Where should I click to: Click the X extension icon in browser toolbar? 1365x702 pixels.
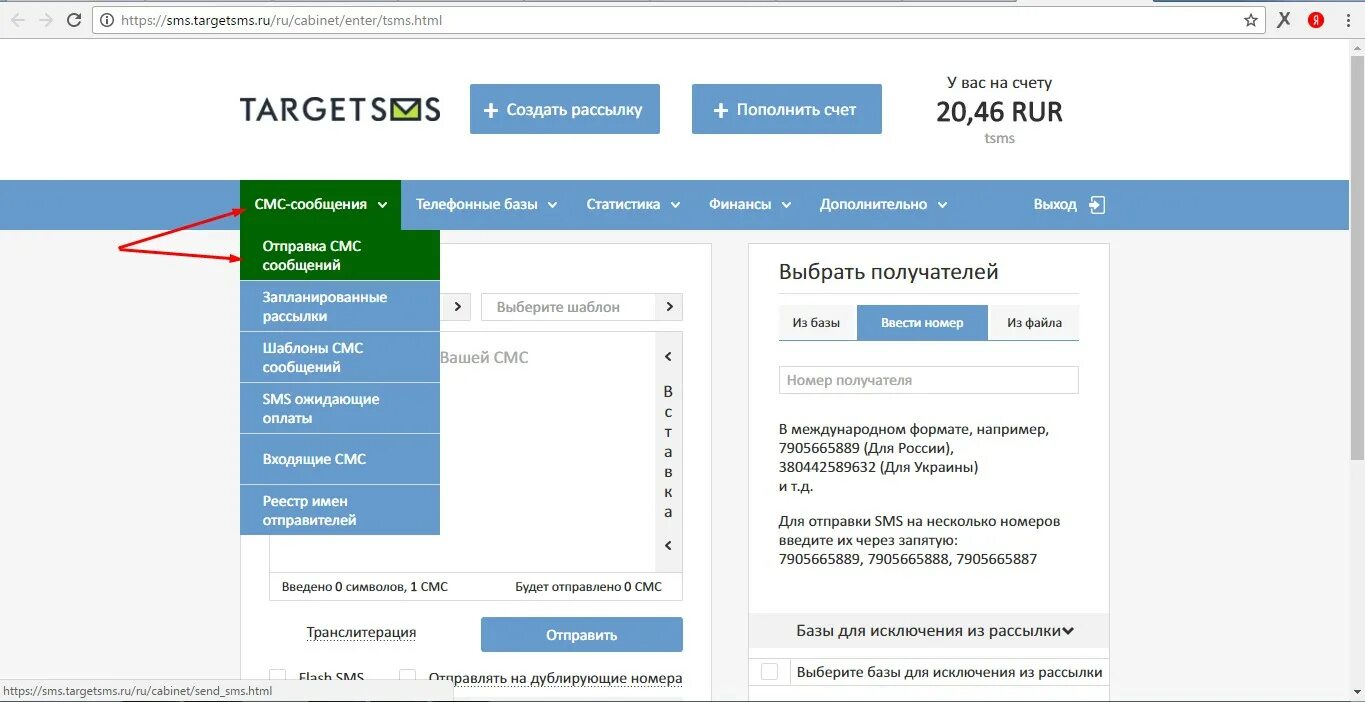[x=1284, y=20]
